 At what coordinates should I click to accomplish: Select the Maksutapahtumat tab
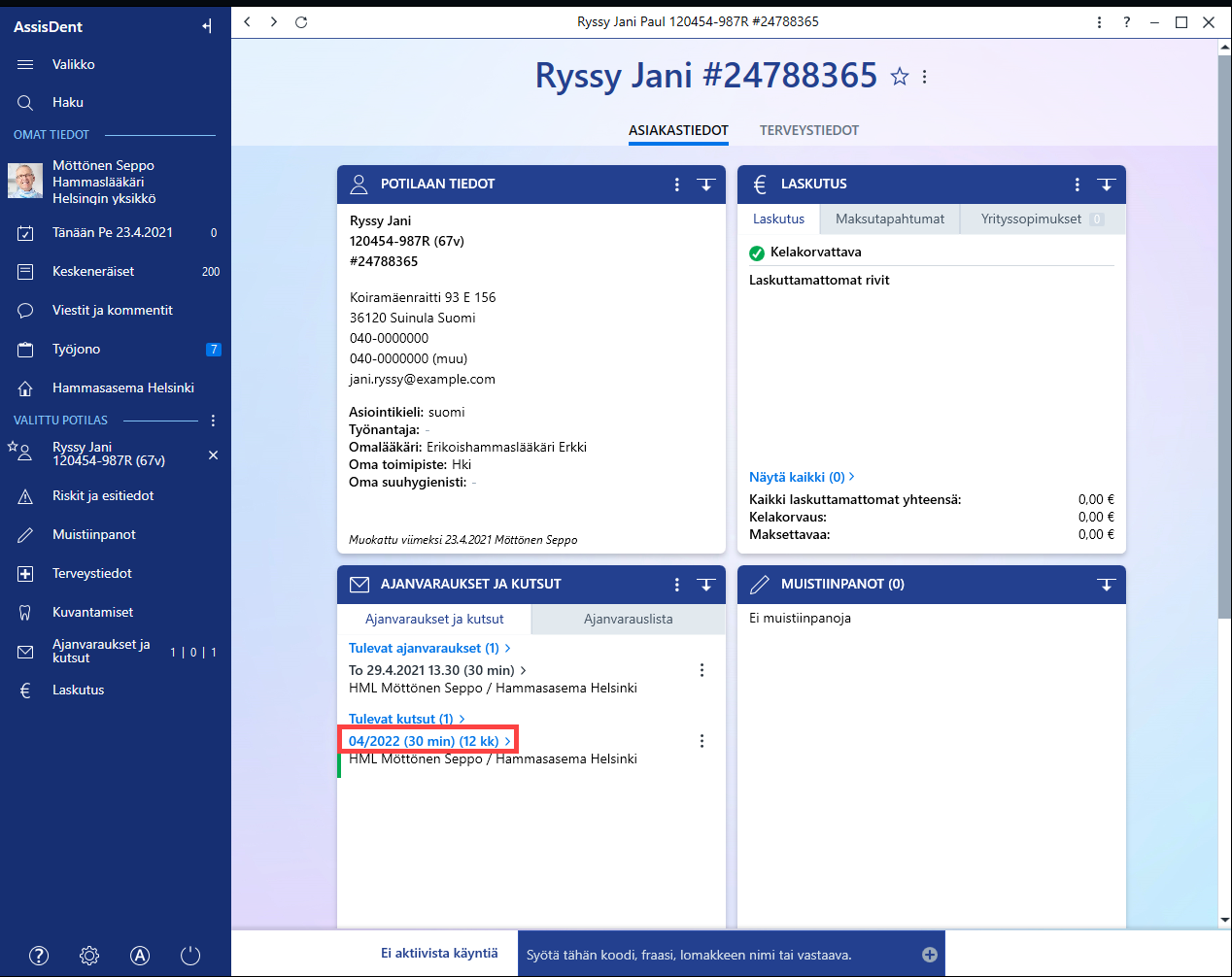pyautogui.click(x=890, y=219)
